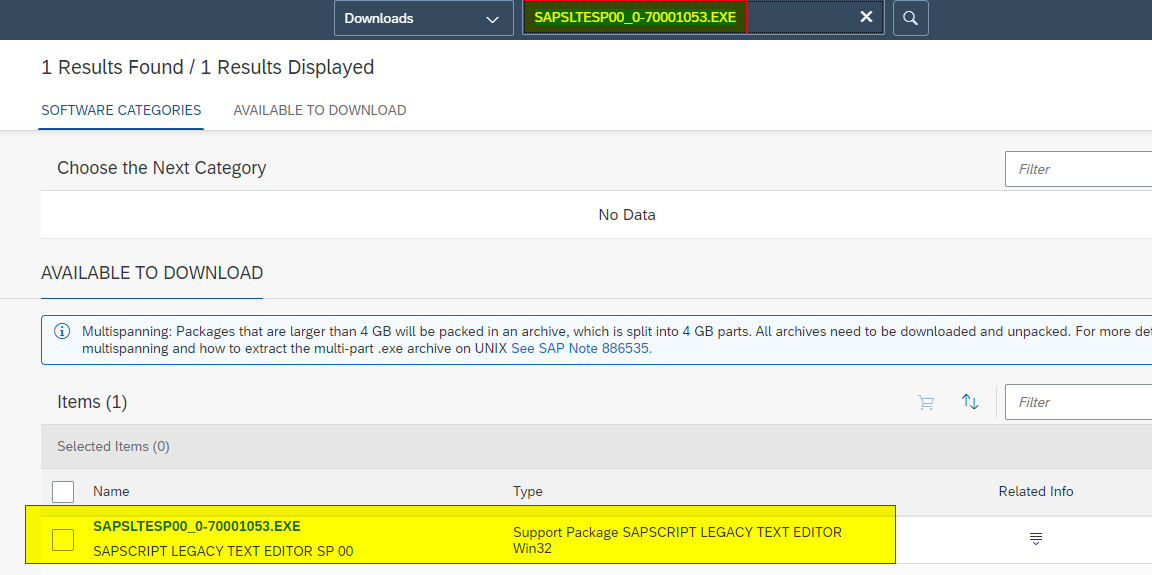
Task: Switch to SOFTWARE CATEGORIES tab
Action: 121,110
